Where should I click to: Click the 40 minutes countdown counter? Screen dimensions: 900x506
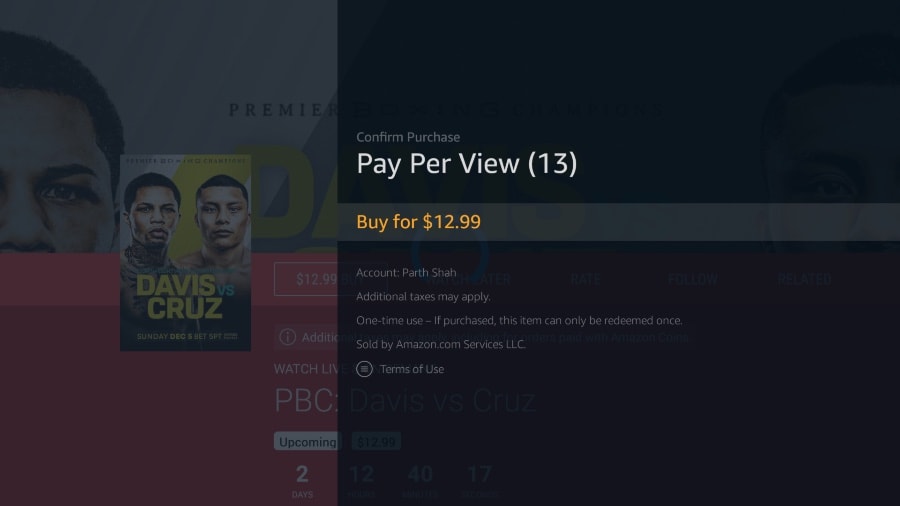click(420, 481)
